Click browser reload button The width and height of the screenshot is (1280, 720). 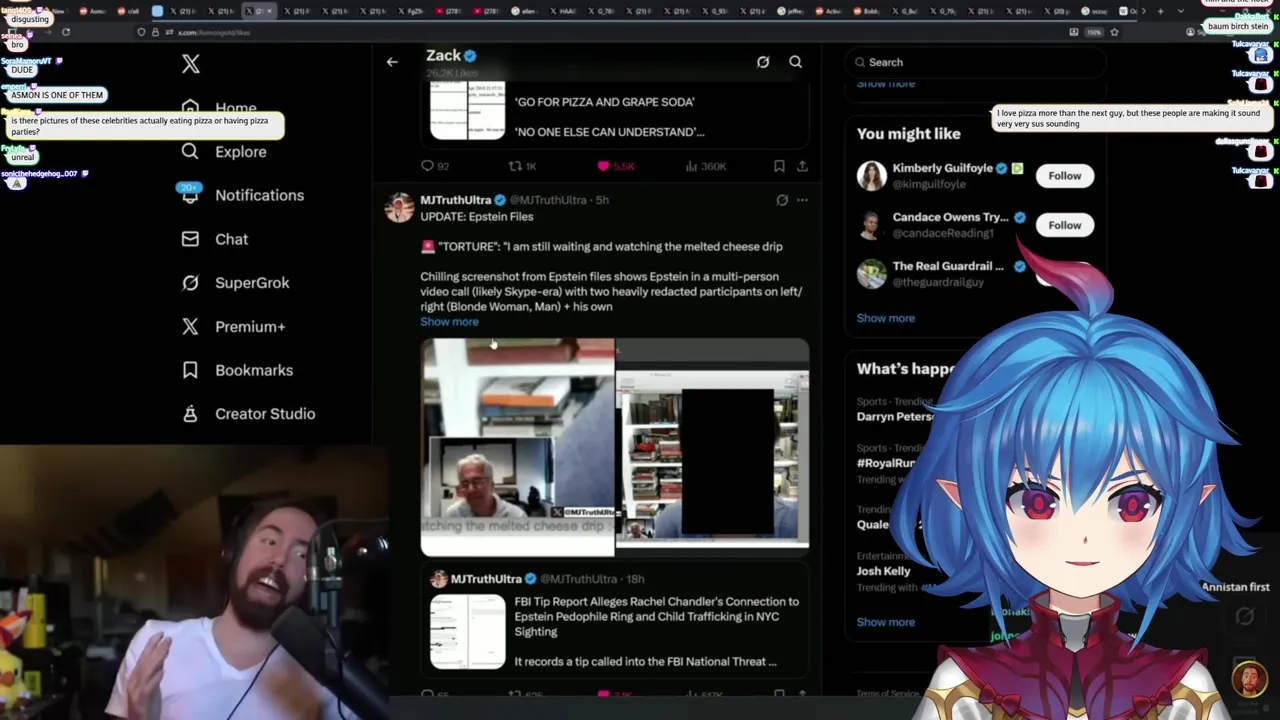(x=66, y=32)
